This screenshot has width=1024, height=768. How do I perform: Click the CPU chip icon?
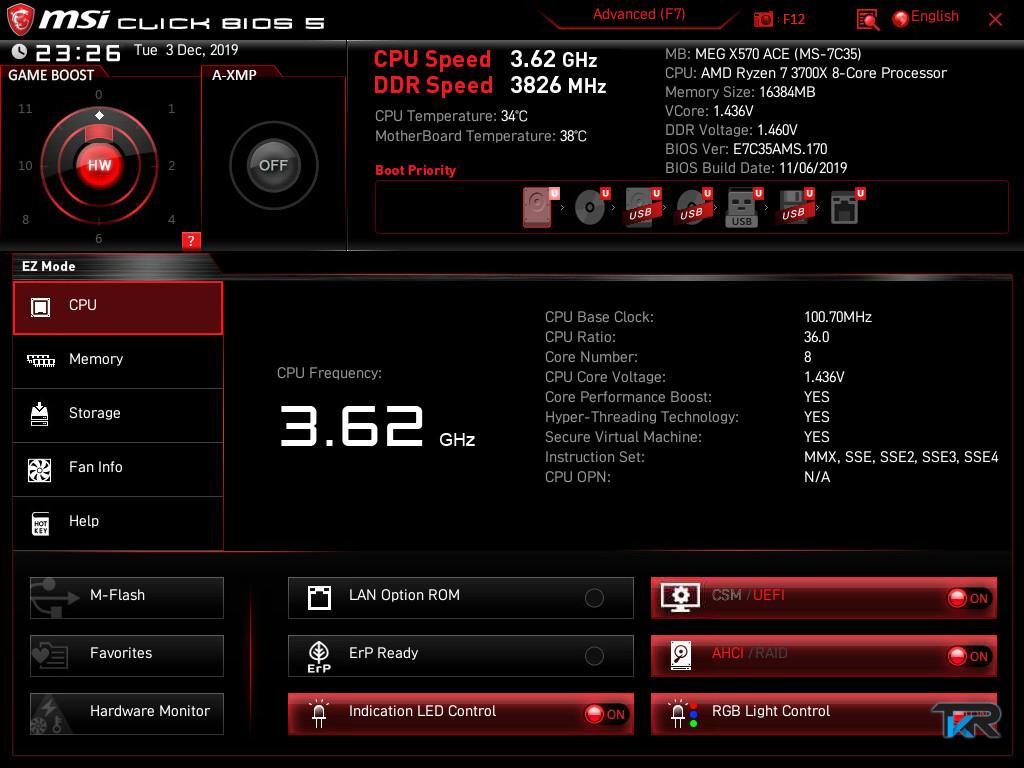pos(40,306)
